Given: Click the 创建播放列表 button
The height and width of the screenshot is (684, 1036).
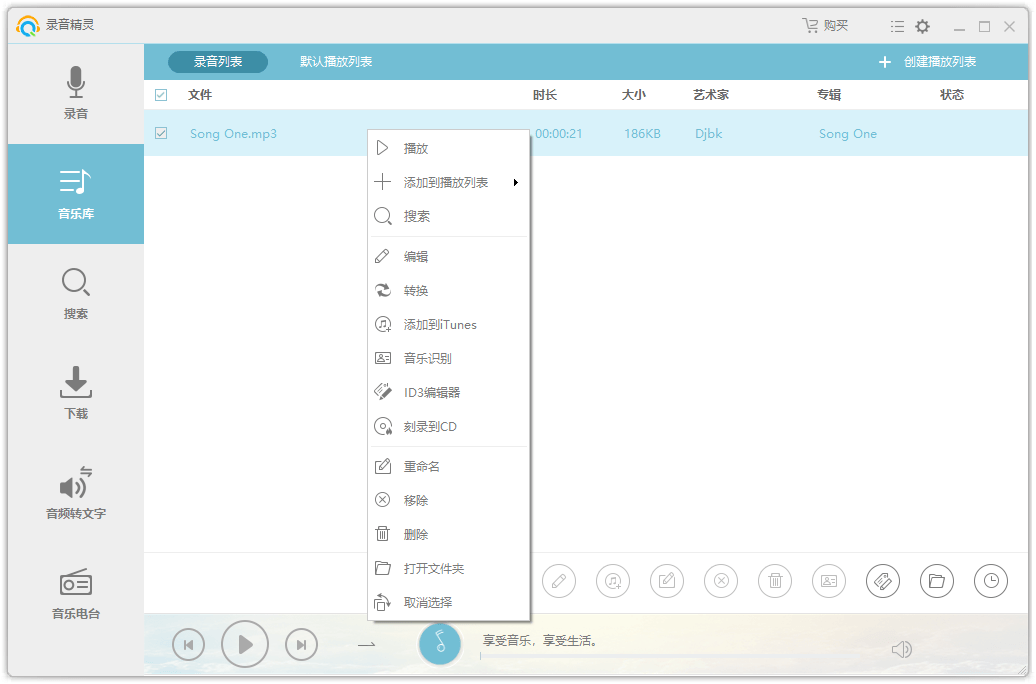Looking at the screenshot, I should pos(927,62).
